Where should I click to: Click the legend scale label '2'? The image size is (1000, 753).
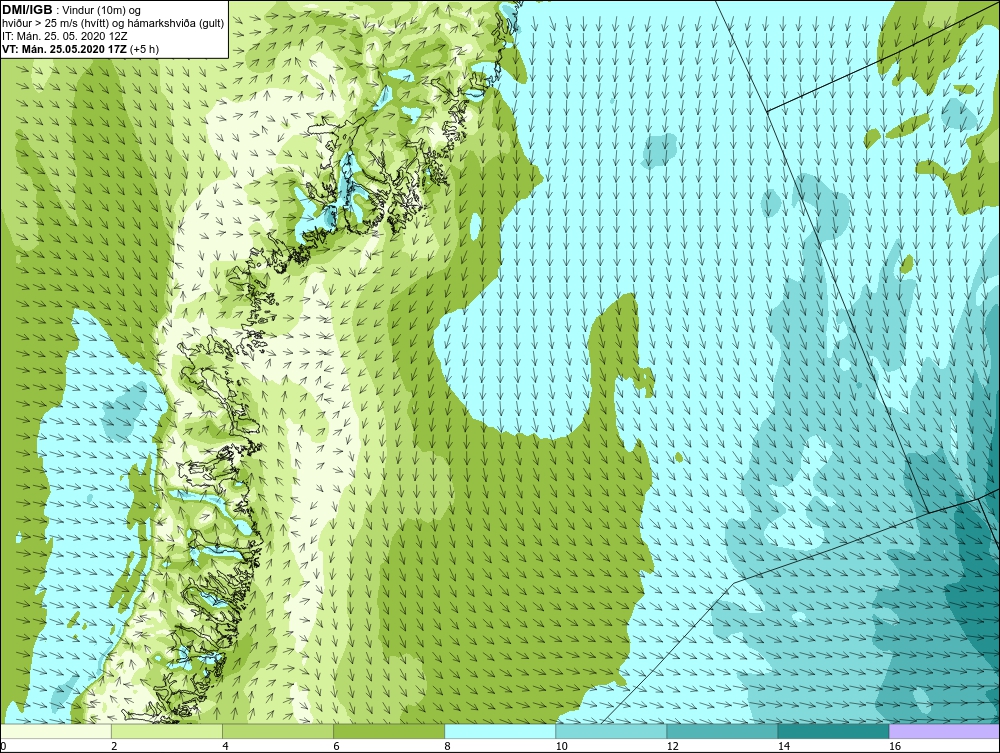114,746
